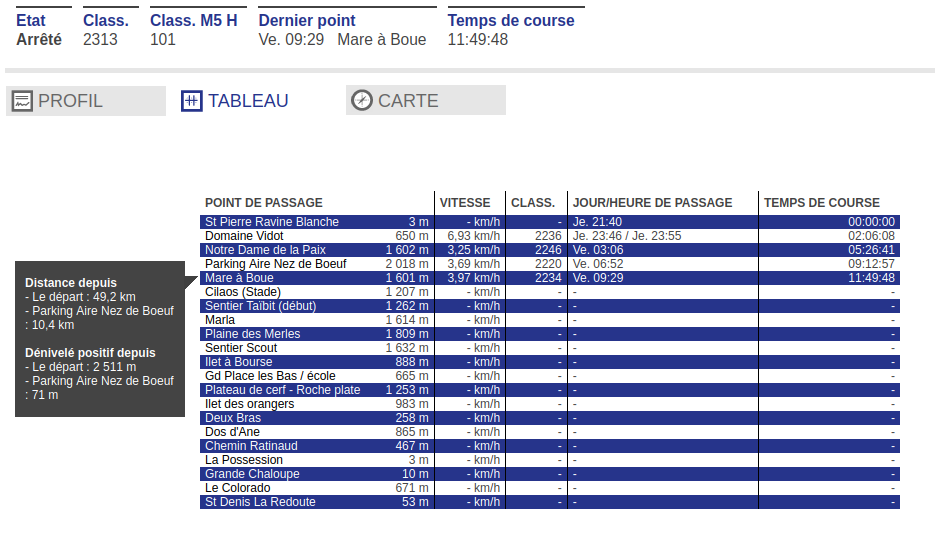
Task: Select the Mare à Boue table row
Action: point(550,278)
